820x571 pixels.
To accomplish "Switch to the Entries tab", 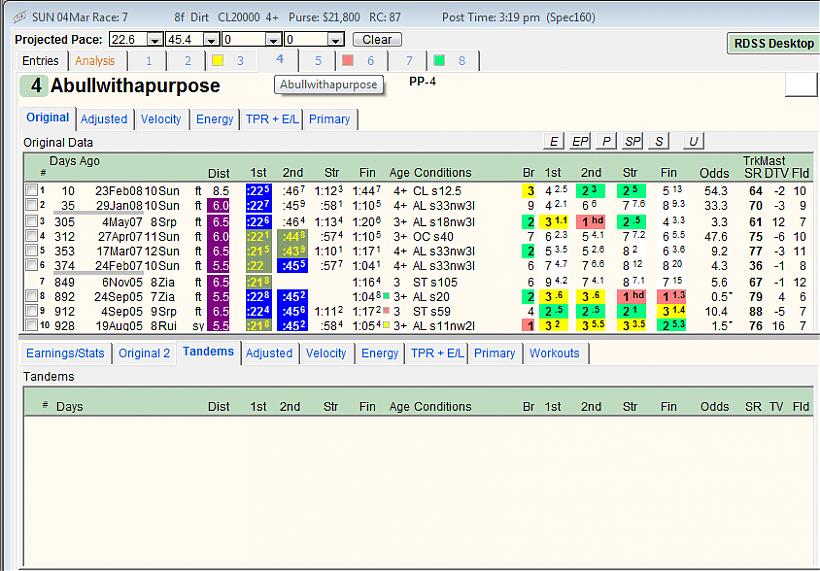I will point(40,61).
